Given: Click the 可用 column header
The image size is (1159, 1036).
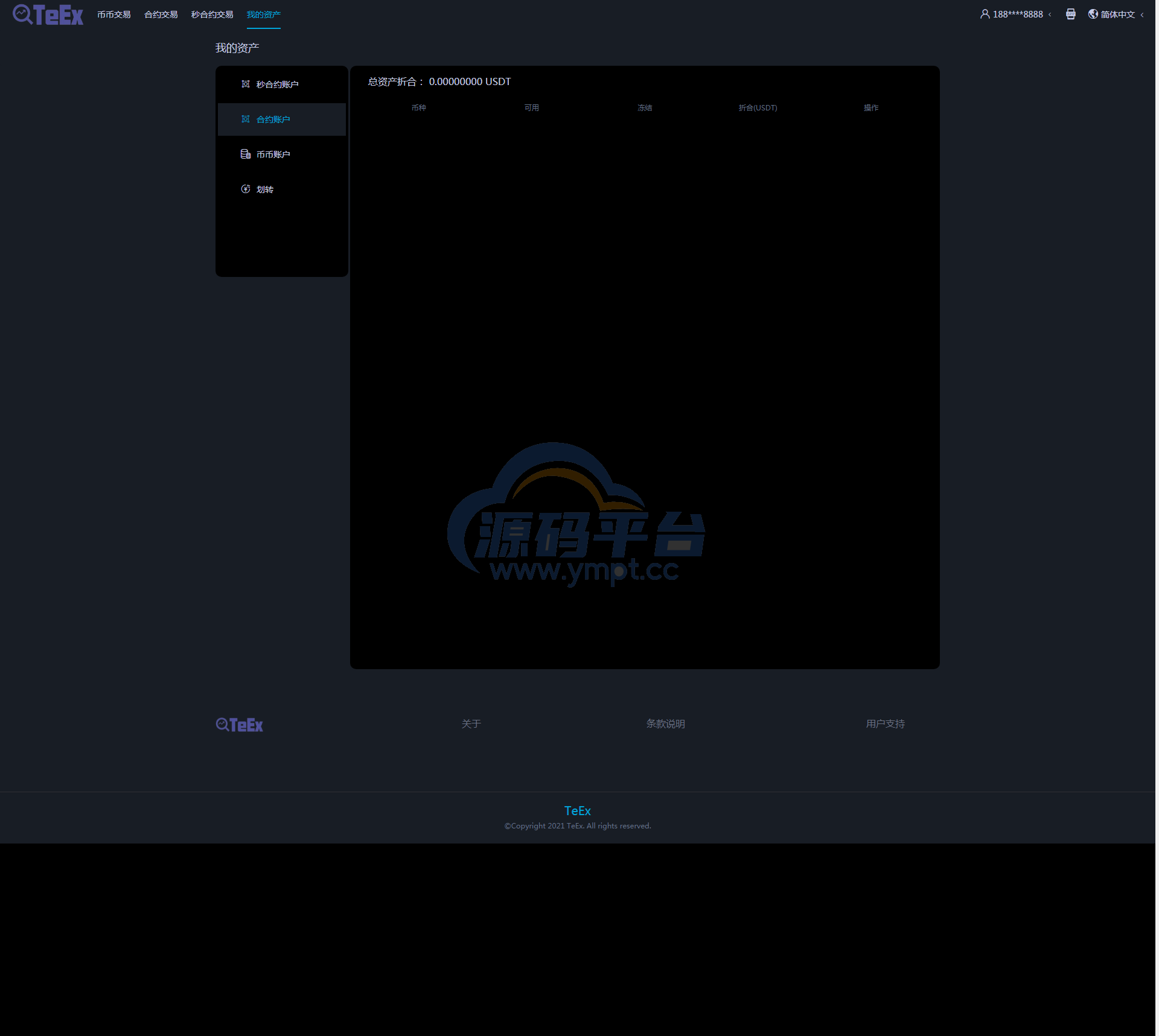Looking at the screenshot, I should pyautogui.click(x=532, y=108).
